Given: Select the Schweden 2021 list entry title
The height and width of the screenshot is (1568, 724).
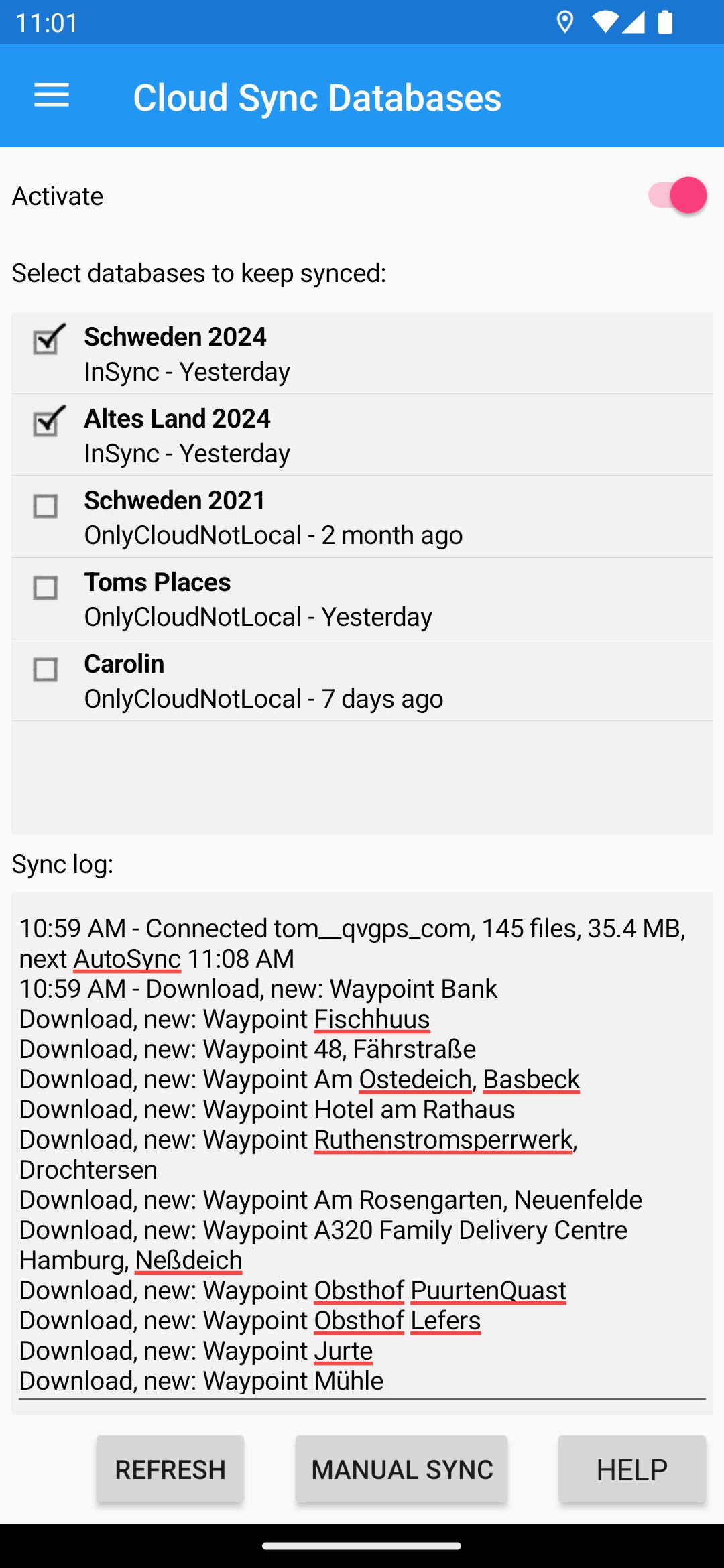Looking at the screenshot, I should click(175, 501).
